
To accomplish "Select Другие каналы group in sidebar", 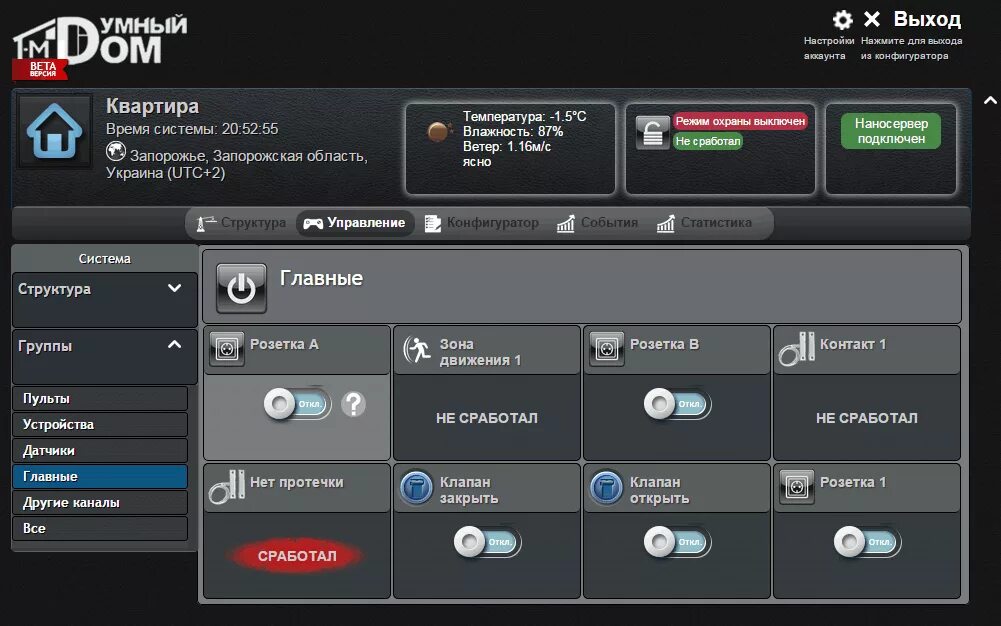I will (x=100, y=503).
